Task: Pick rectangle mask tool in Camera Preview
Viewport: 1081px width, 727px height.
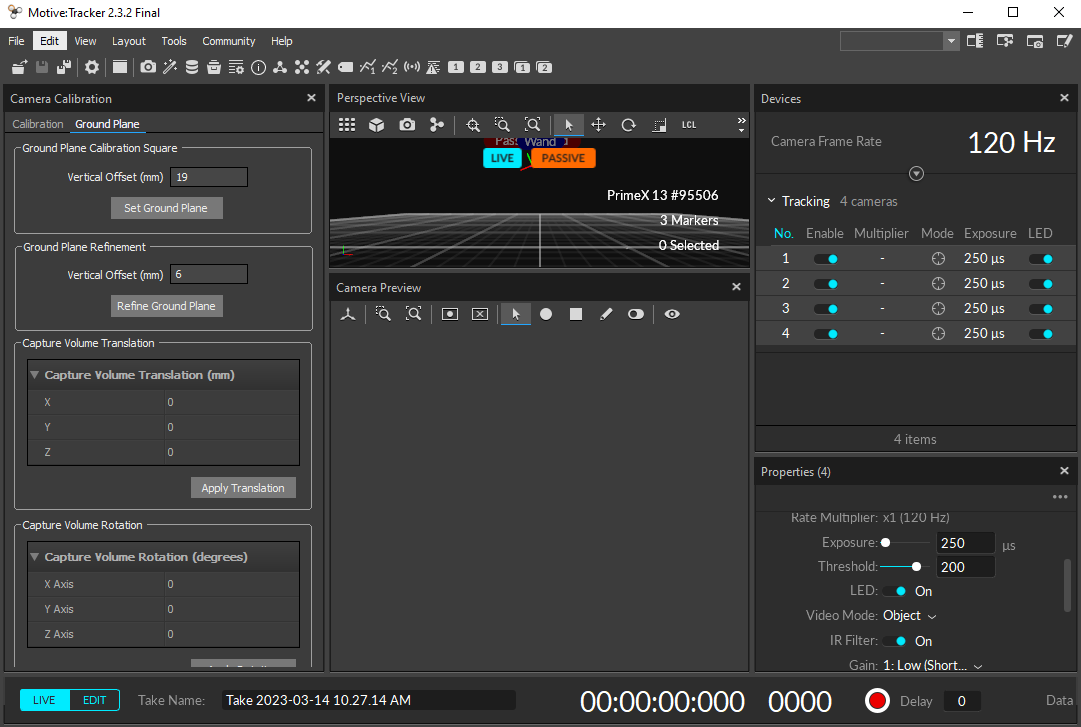Action: click(576, 314)
